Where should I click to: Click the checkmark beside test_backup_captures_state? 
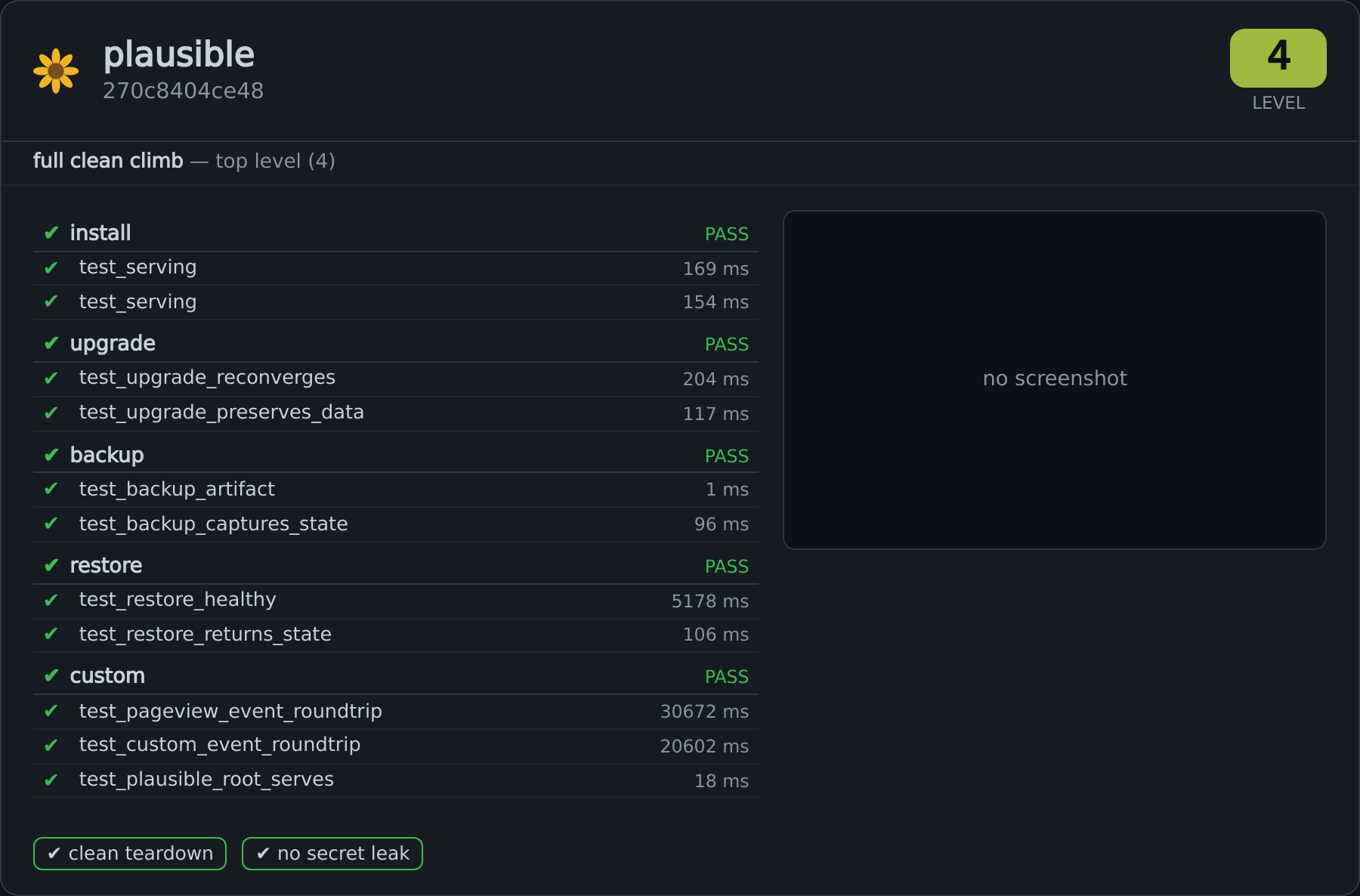(x=51, y=524)
